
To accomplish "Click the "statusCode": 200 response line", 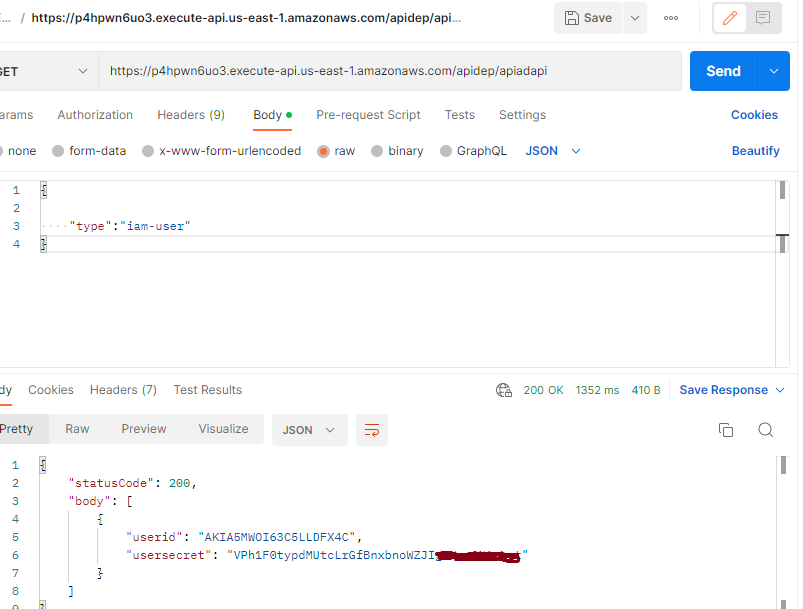I will coord(132,483).
